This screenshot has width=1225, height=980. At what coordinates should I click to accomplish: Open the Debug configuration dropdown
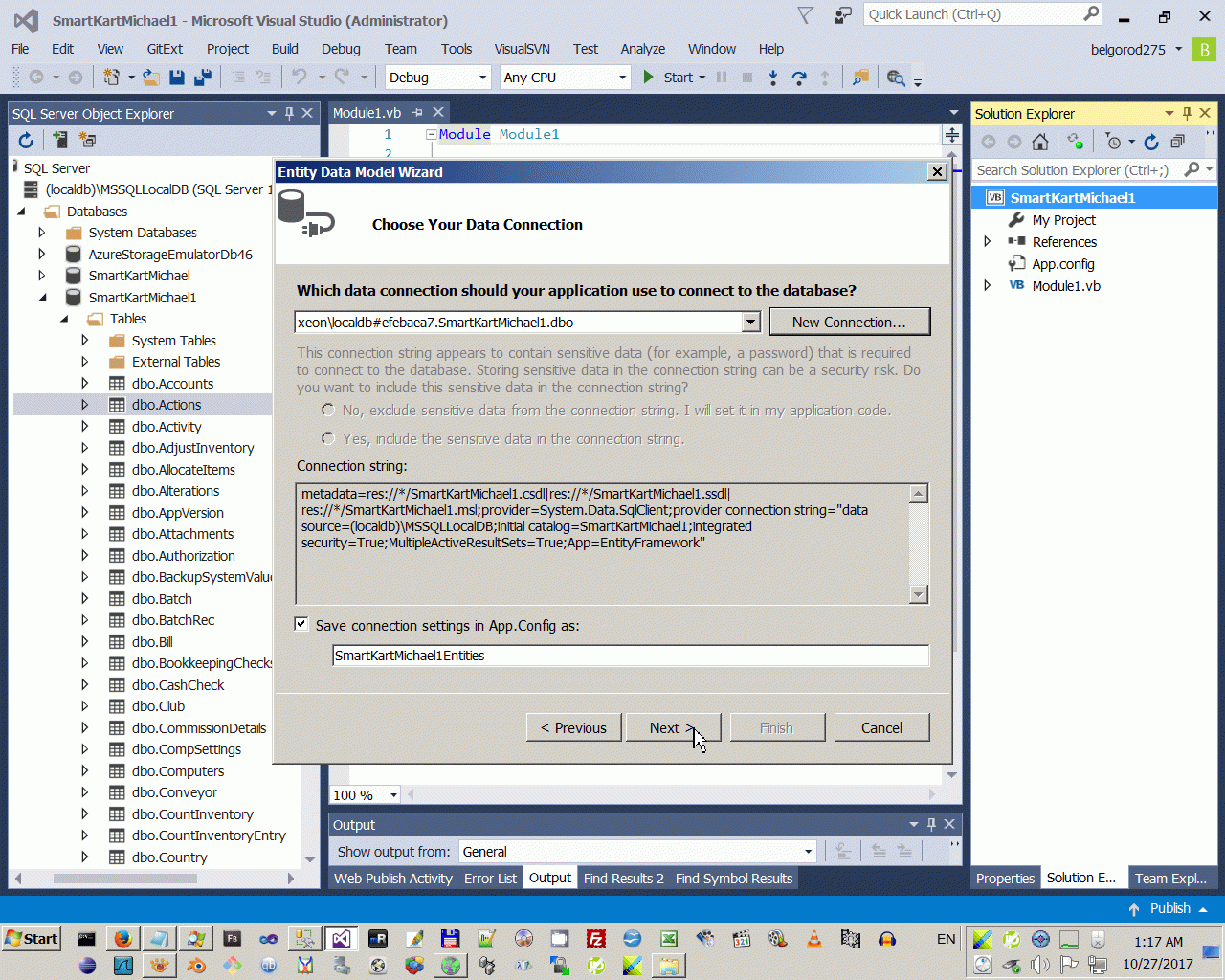(x=482, y=78)
